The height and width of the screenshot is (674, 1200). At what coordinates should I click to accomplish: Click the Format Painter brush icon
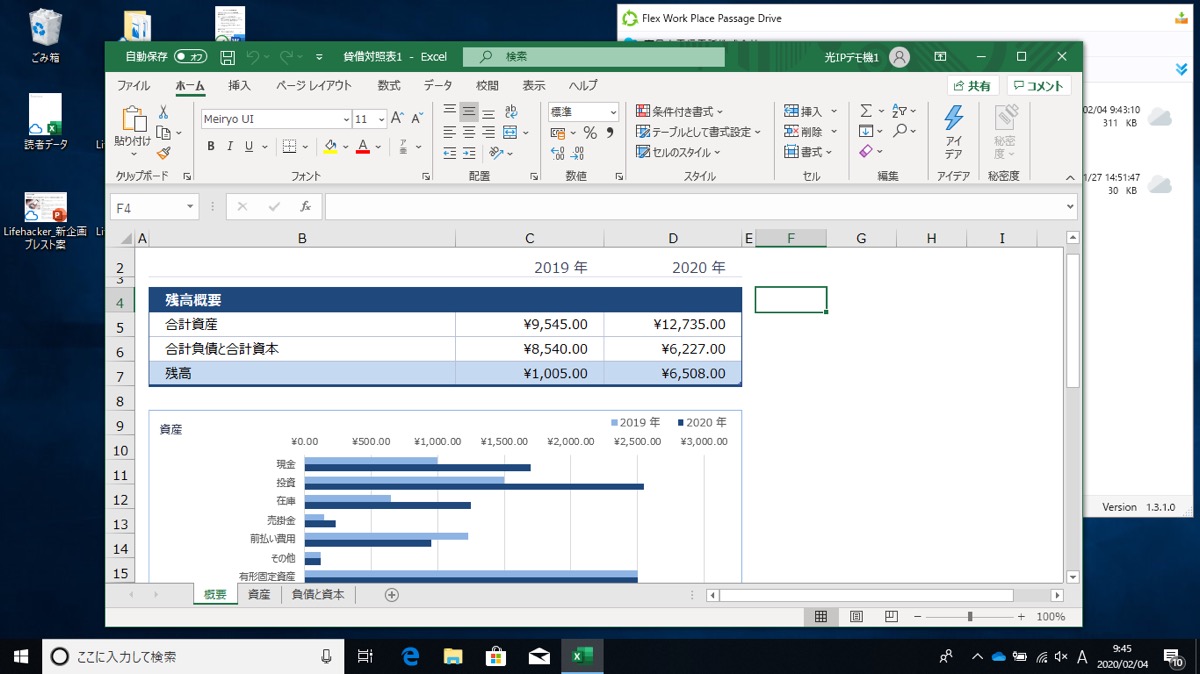pos(163,152)
